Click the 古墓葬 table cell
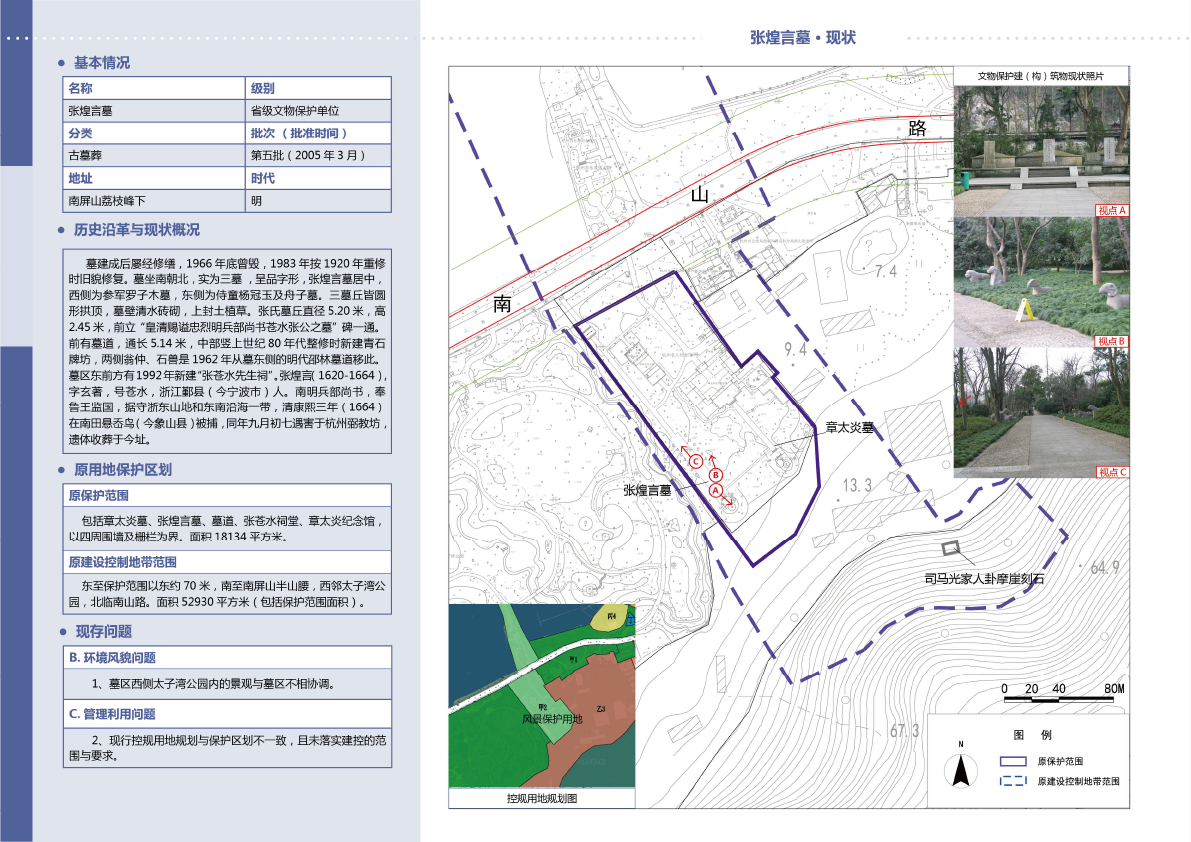The width and height of the screenshot is (1191, 842). click(x=154, y=156)
